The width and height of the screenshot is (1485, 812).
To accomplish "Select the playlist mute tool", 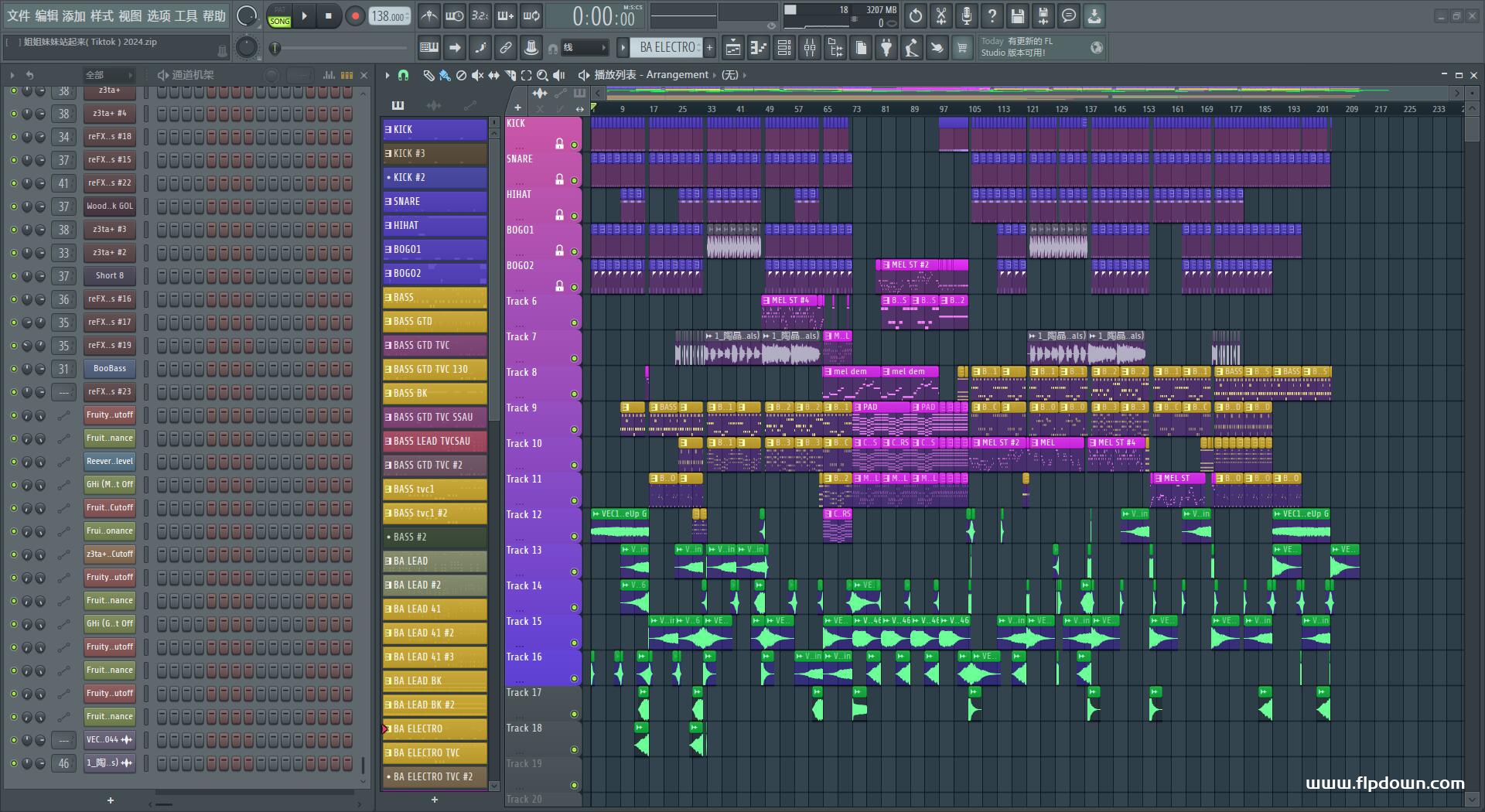I will (x=477, y=75).
